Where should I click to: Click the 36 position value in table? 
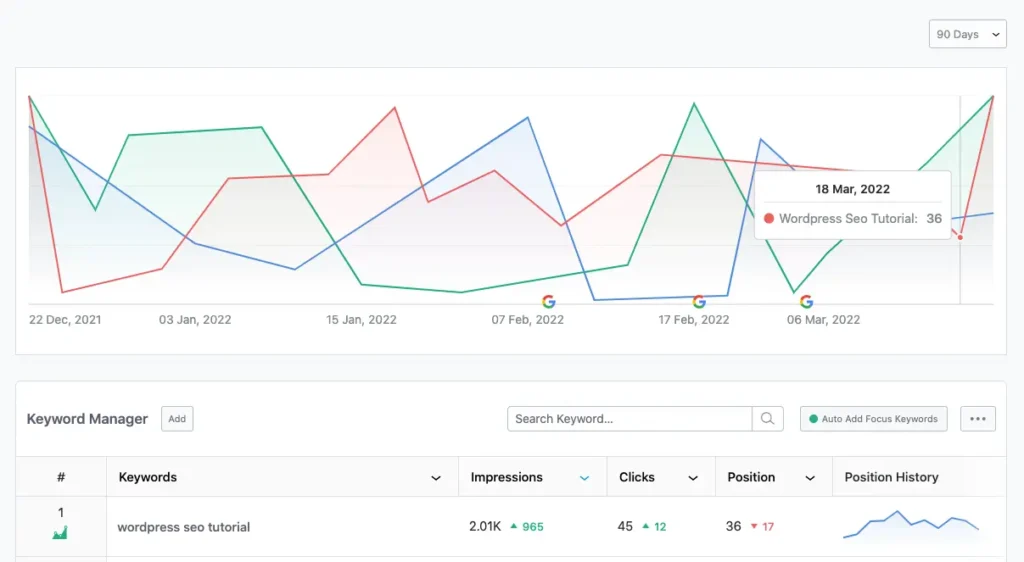(733, 526)
